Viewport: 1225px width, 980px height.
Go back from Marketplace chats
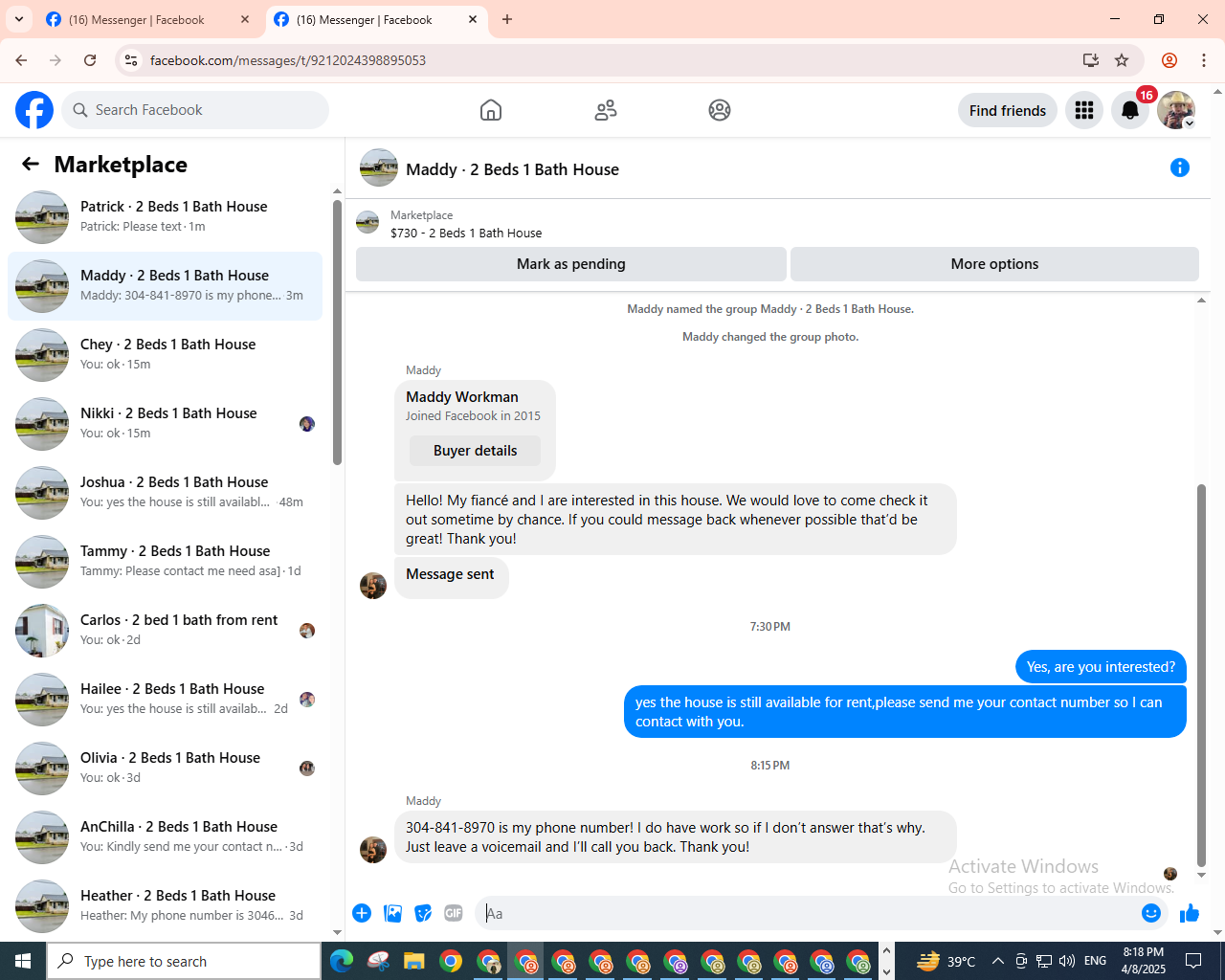point(31,164)
